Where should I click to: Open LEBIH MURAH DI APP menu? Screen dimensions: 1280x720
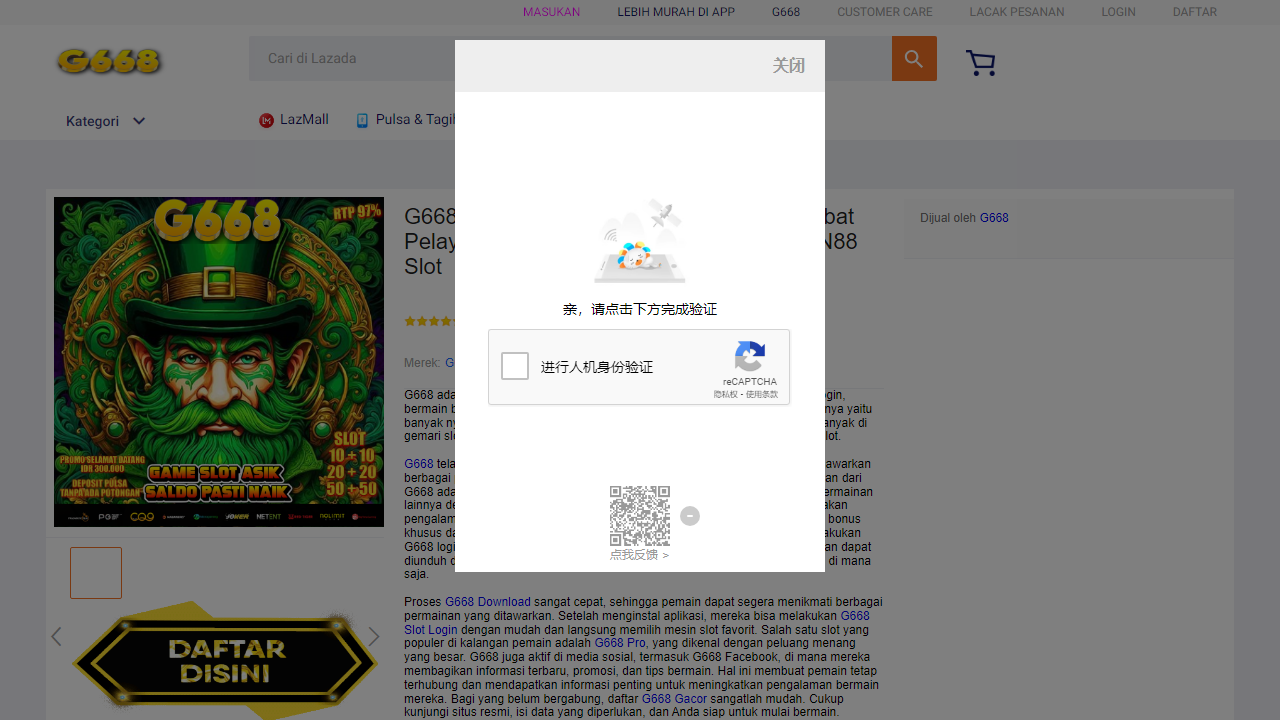676,12
